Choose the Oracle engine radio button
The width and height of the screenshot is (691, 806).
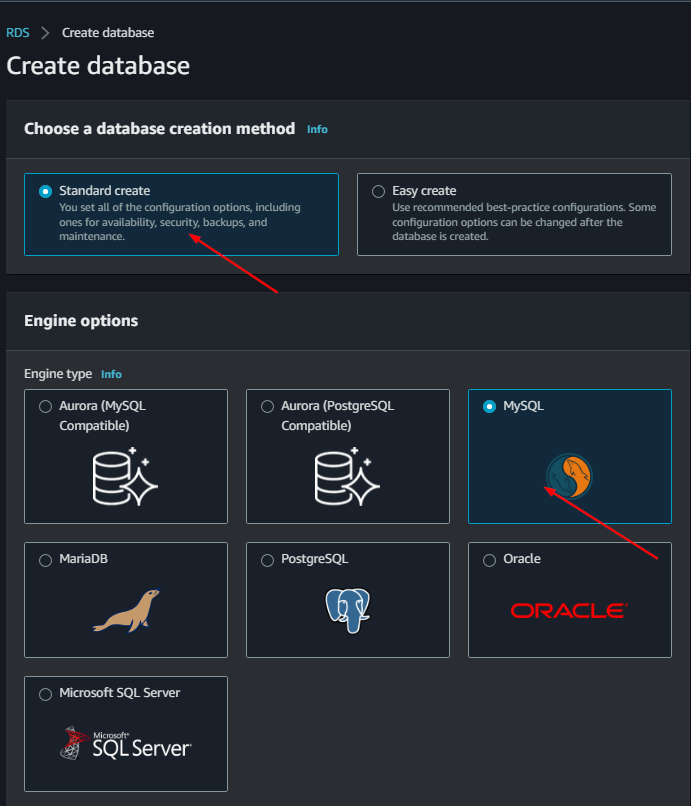(x=489, y=560)
